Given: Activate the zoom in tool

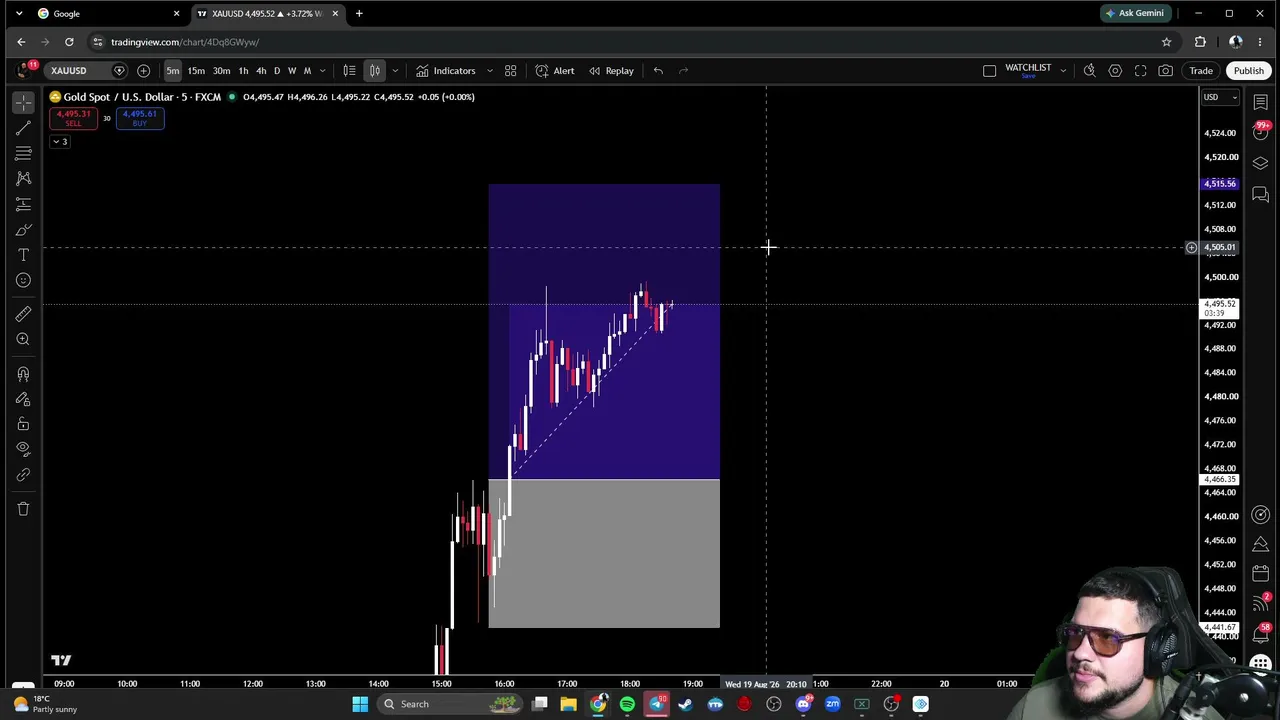Looking at the screenshot, I should [x=23, y=340].
